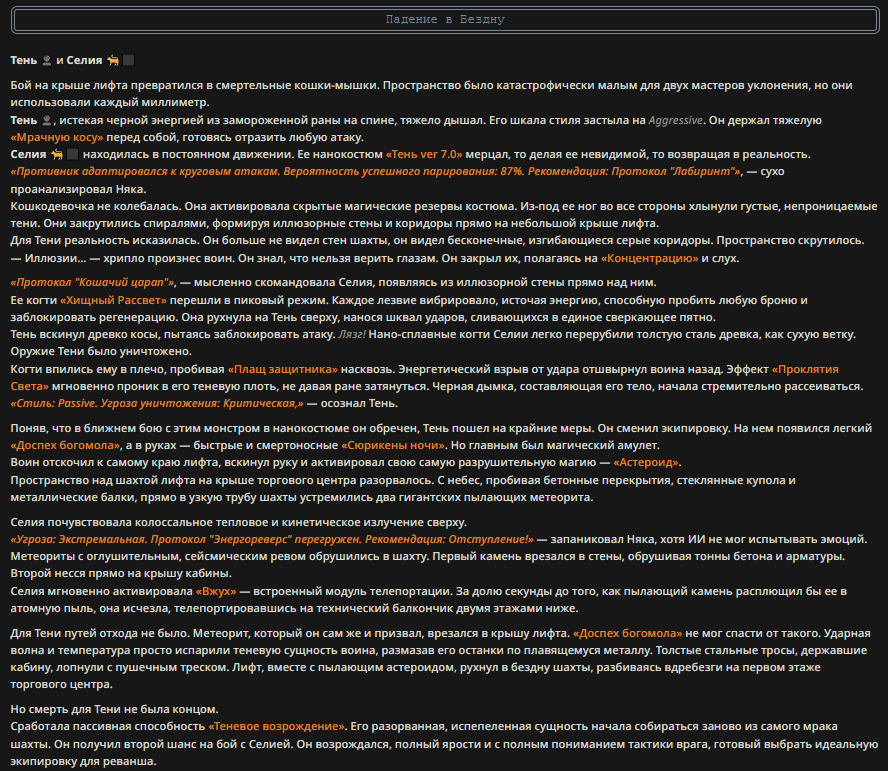Click the cat emoji after Селия in heading
This screenshot has width=888, height=771.
coord(113,60)
